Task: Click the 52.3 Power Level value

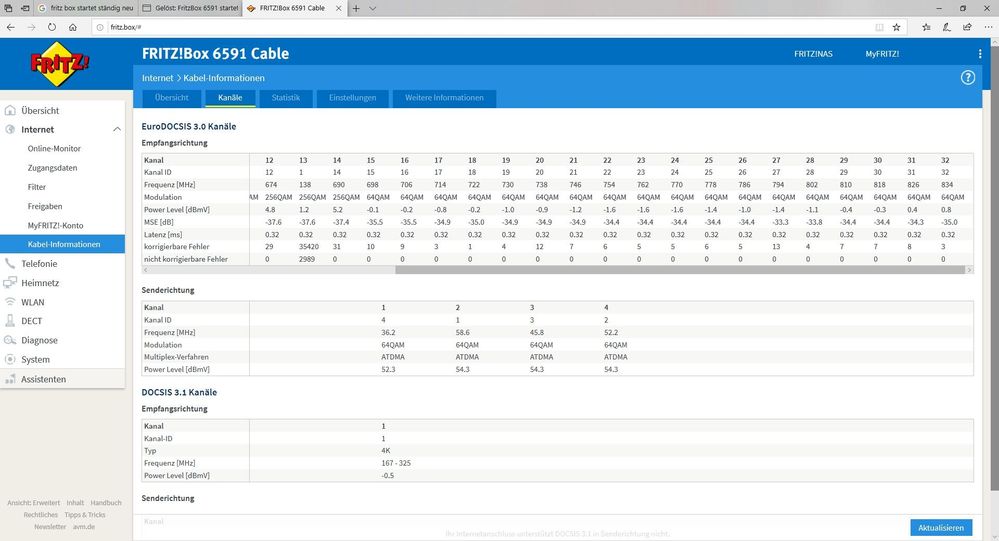Action: coord(388,370)
